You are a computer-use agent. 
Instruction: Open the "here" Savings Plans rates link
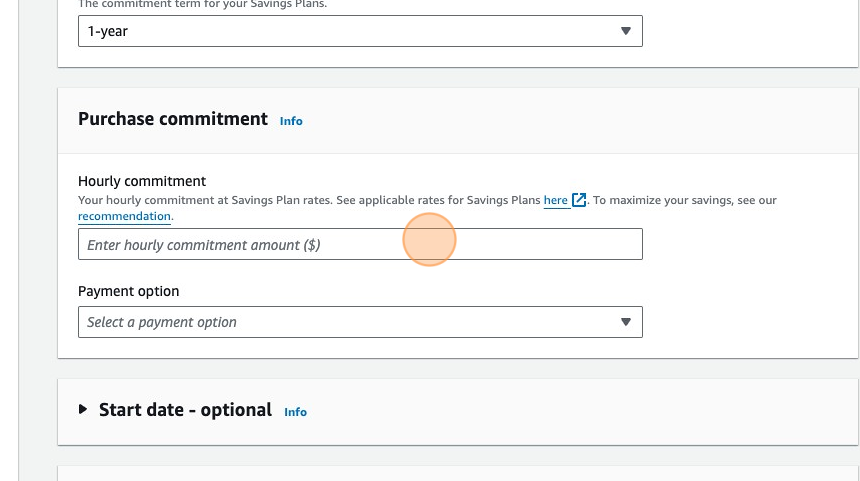[556, 201]
